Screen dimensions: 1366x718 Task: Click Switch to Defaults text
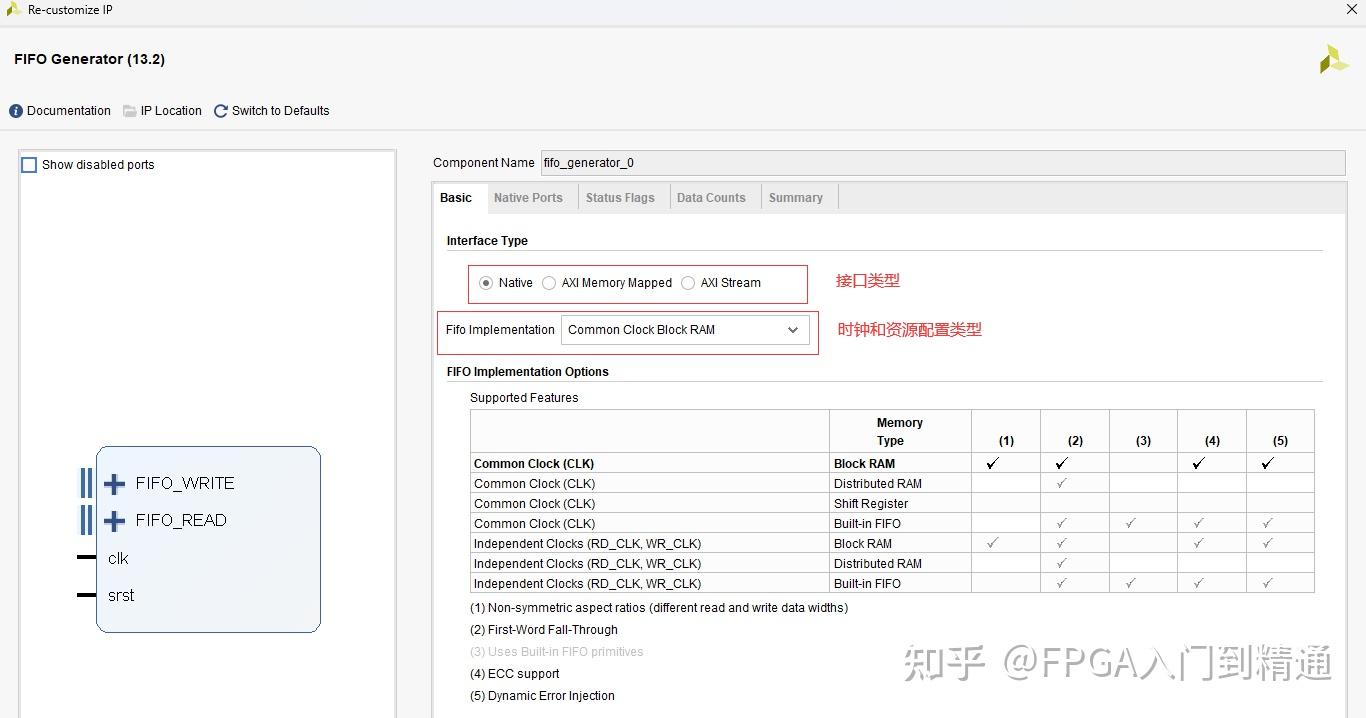pos(281,111)
